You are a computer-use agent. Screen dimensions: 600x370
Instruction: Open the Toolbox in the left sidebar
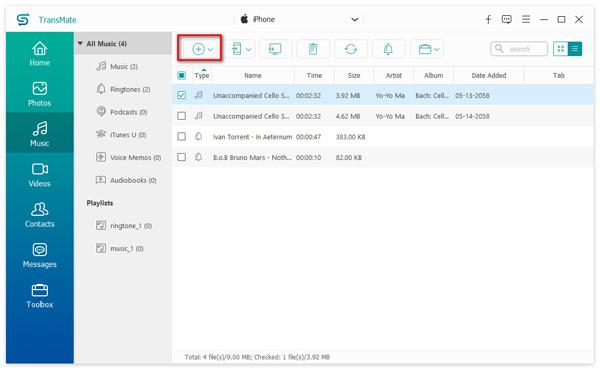(x=40, y=296)
